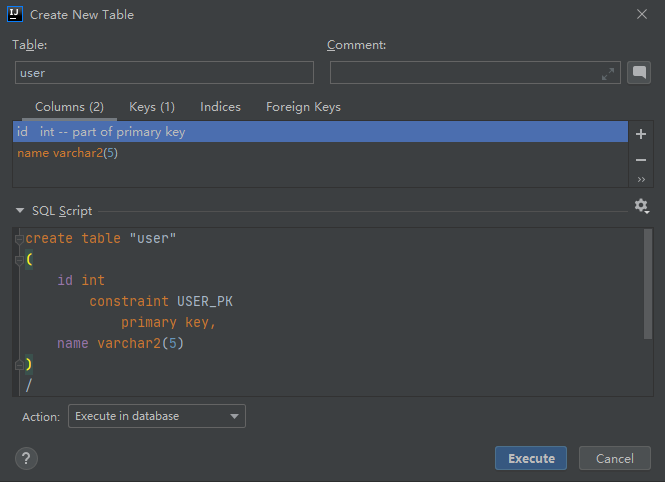
Task: Click the comment bubble icon
Action: [x=638, y=72]
